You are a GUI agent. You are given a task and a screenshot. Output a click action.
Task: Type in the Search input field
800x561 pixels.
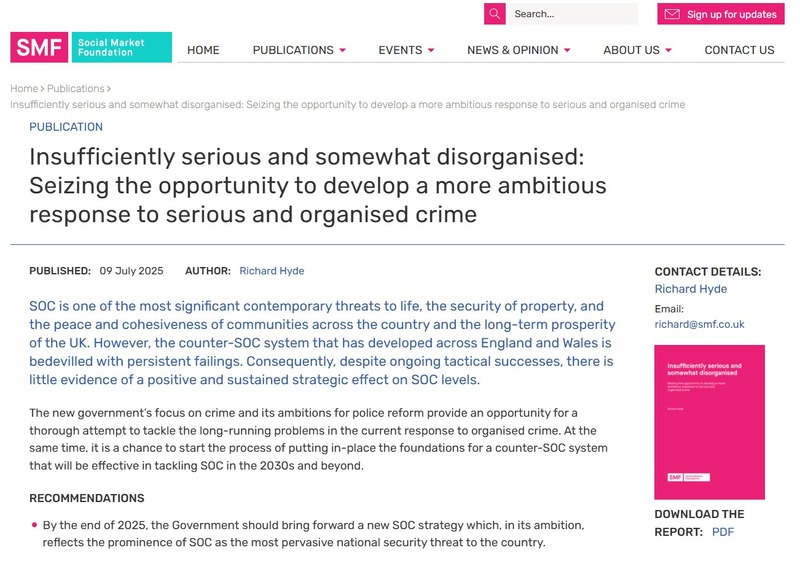[x=572, y=14]
